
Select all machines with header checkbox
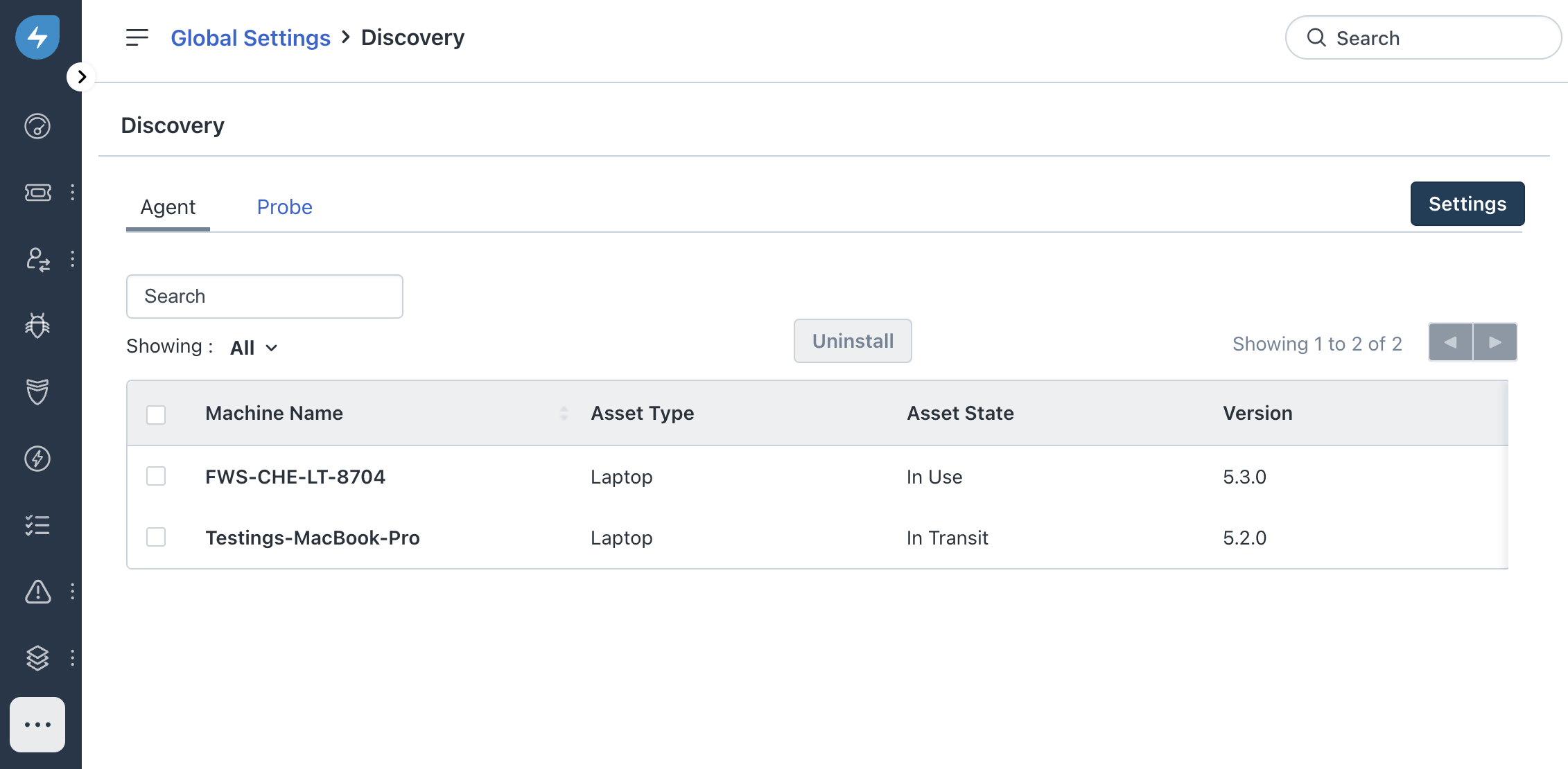tap(156, 414)
